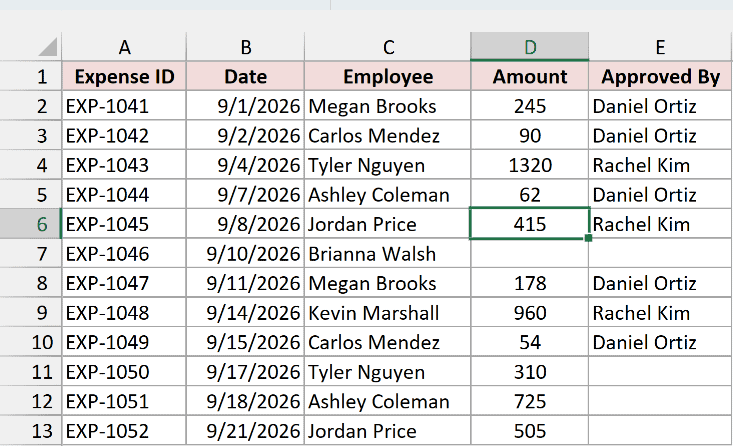Select column A header
733x446 pixels.
(124, 47)
